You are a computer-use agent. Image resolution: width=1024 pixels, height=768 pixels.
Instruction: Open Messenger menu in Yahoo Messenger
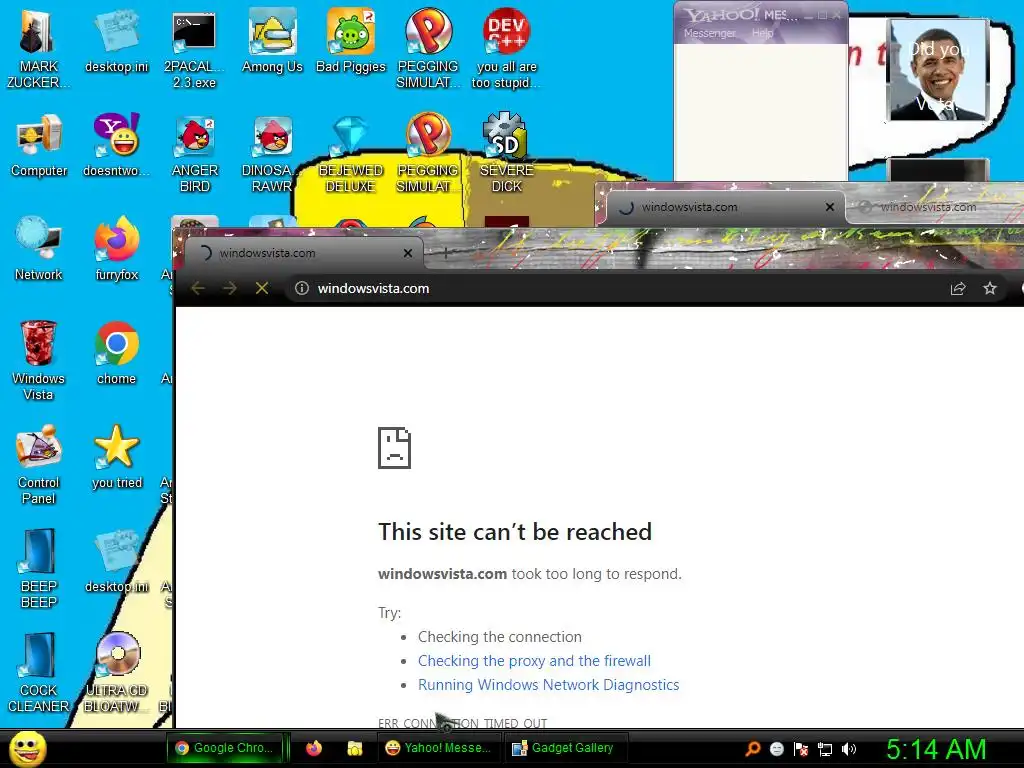pos(710,33)
